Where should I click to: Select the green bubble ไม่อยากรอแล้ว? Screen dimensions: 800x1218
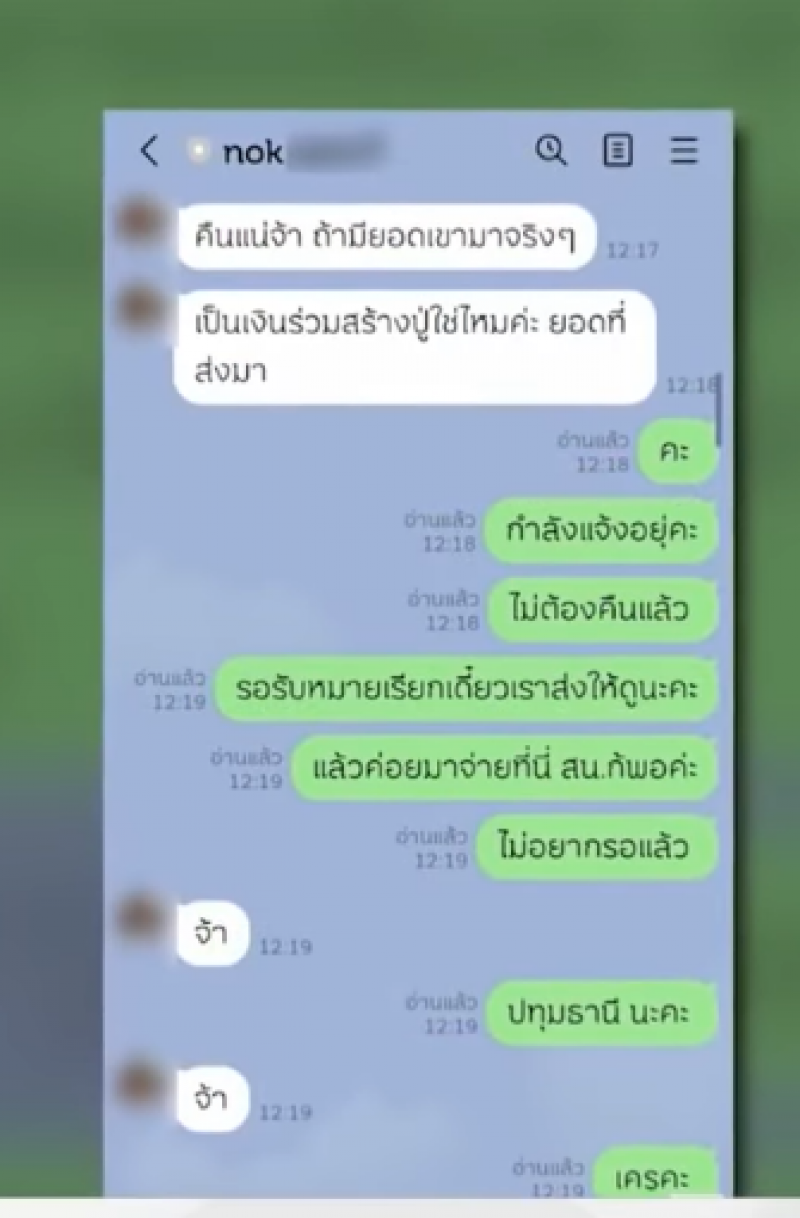tap(597, 847)
